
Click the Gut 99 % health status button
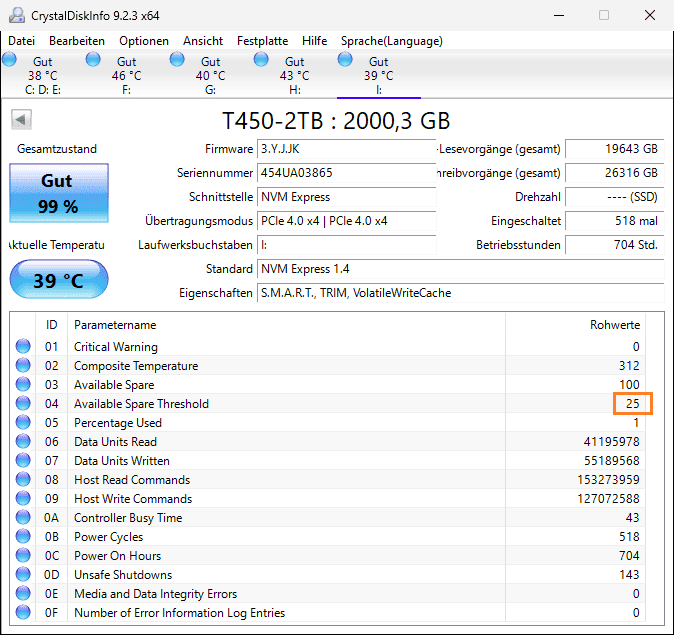click(59, 193)
